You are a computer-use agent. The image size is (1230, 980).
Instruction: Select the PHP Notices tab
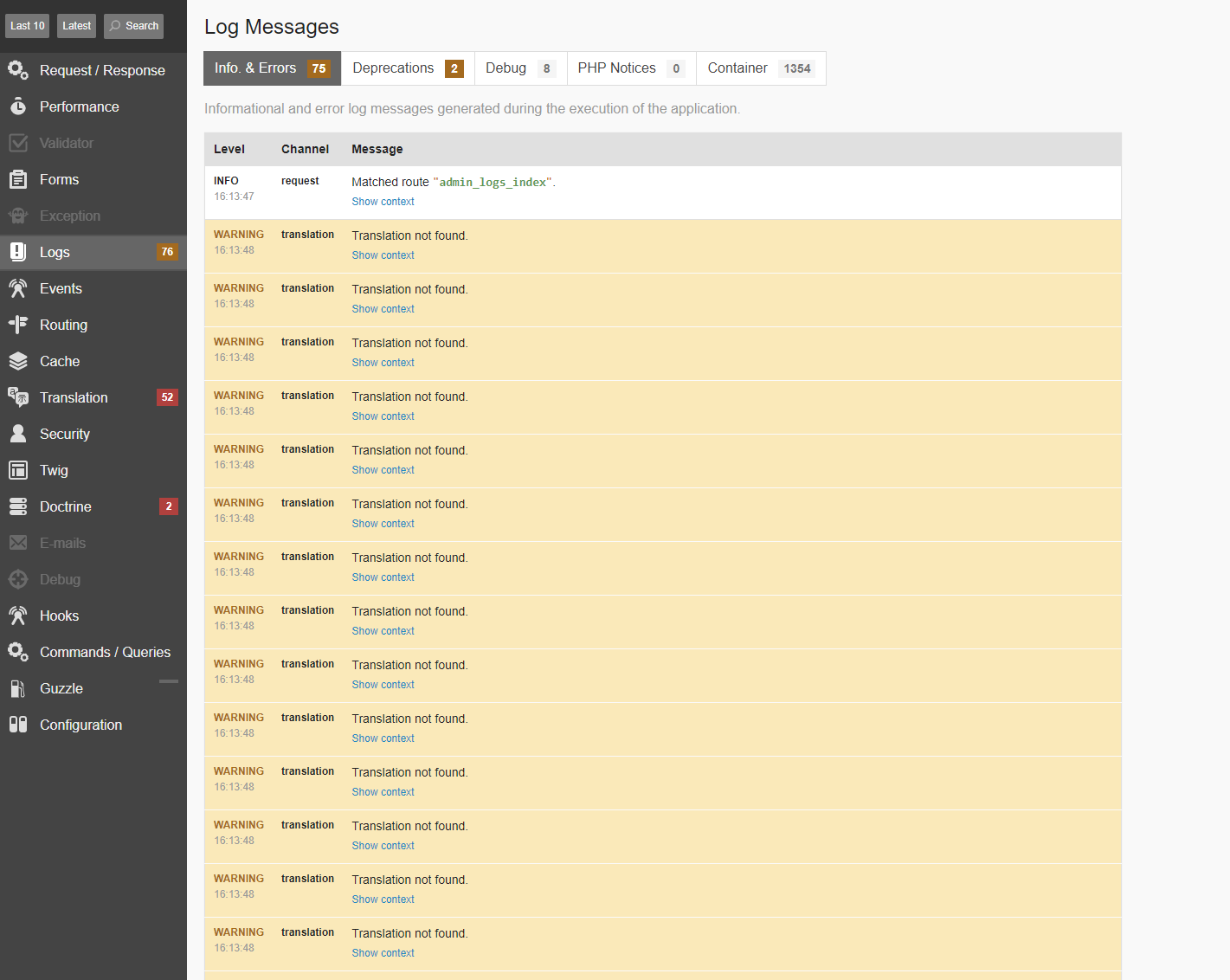pyautogui.click(x=632, y=68)
